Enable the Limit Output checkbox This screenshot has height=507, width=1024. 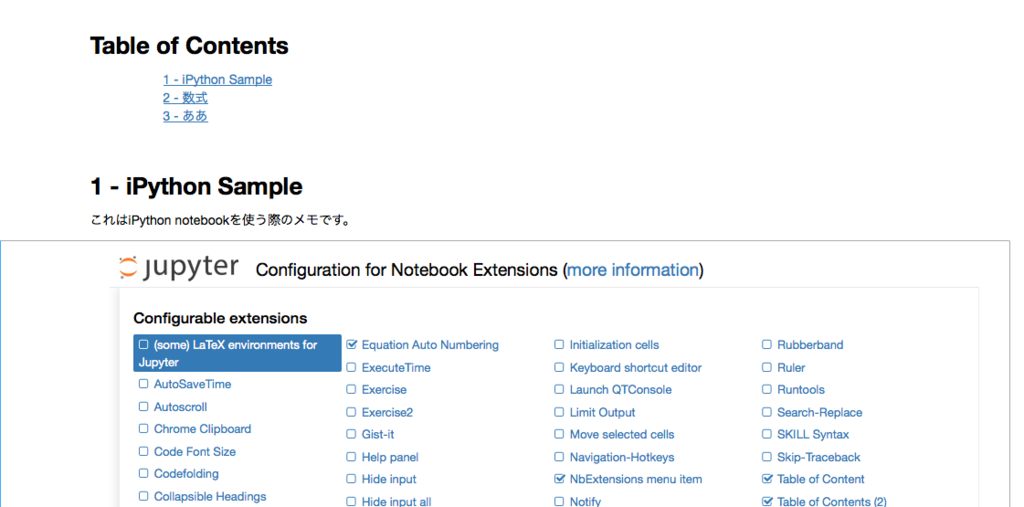559,412
